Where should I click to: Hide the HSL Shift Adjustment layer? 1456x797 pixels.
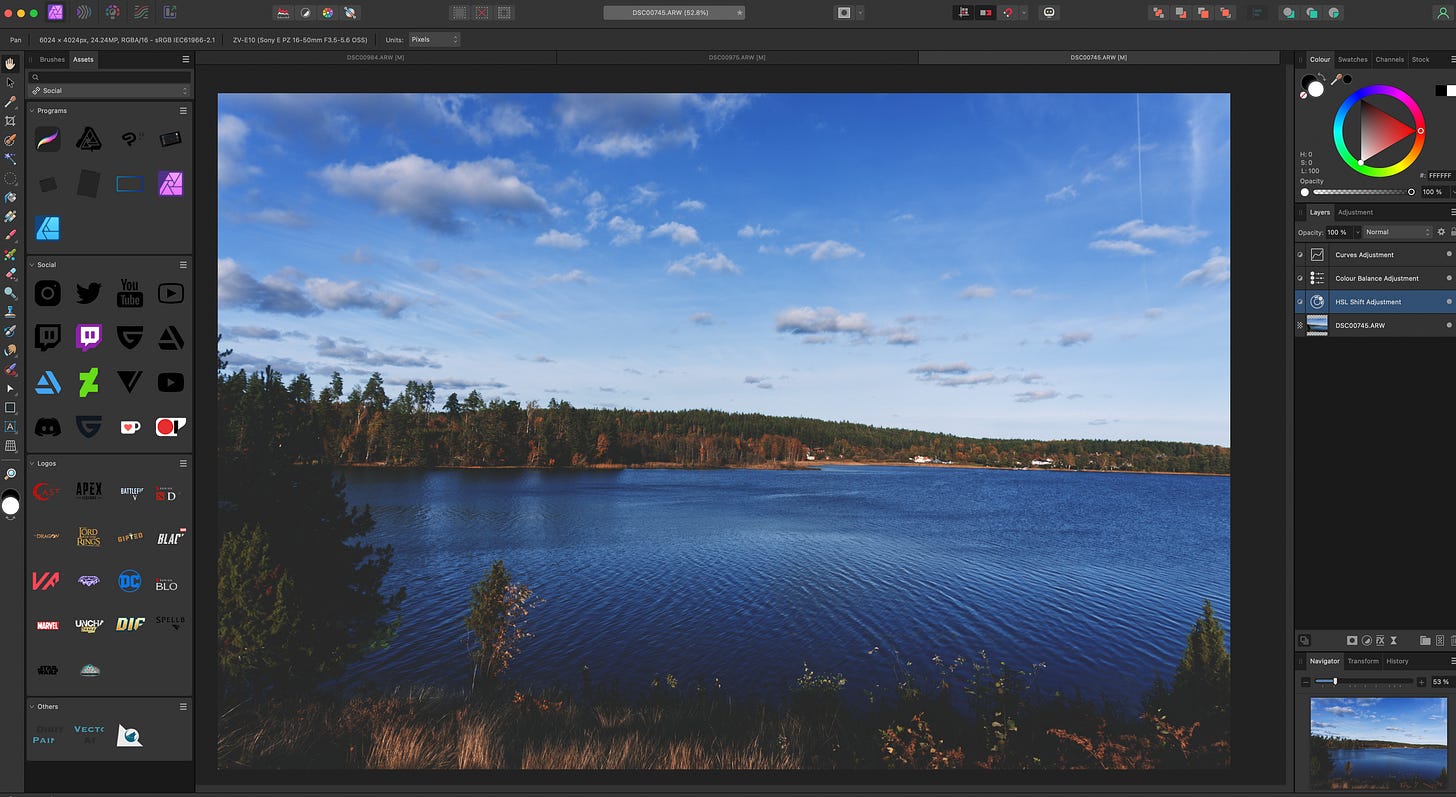point(1449,301)
